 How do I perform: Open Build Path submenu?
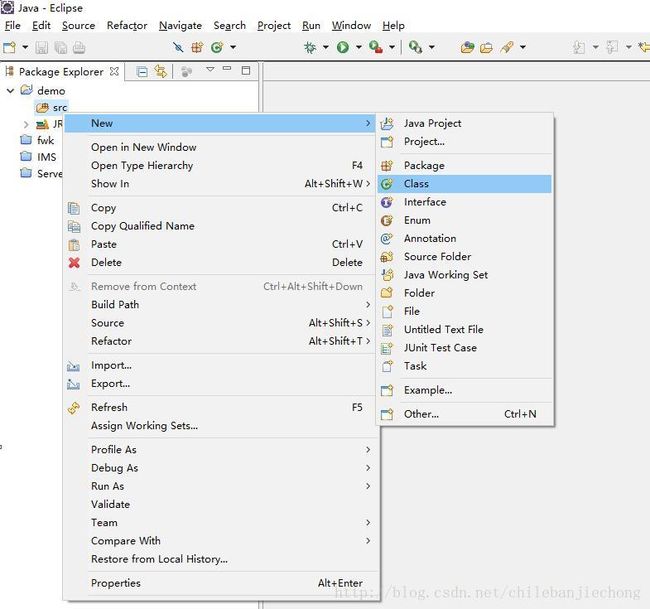coord(220,305)
